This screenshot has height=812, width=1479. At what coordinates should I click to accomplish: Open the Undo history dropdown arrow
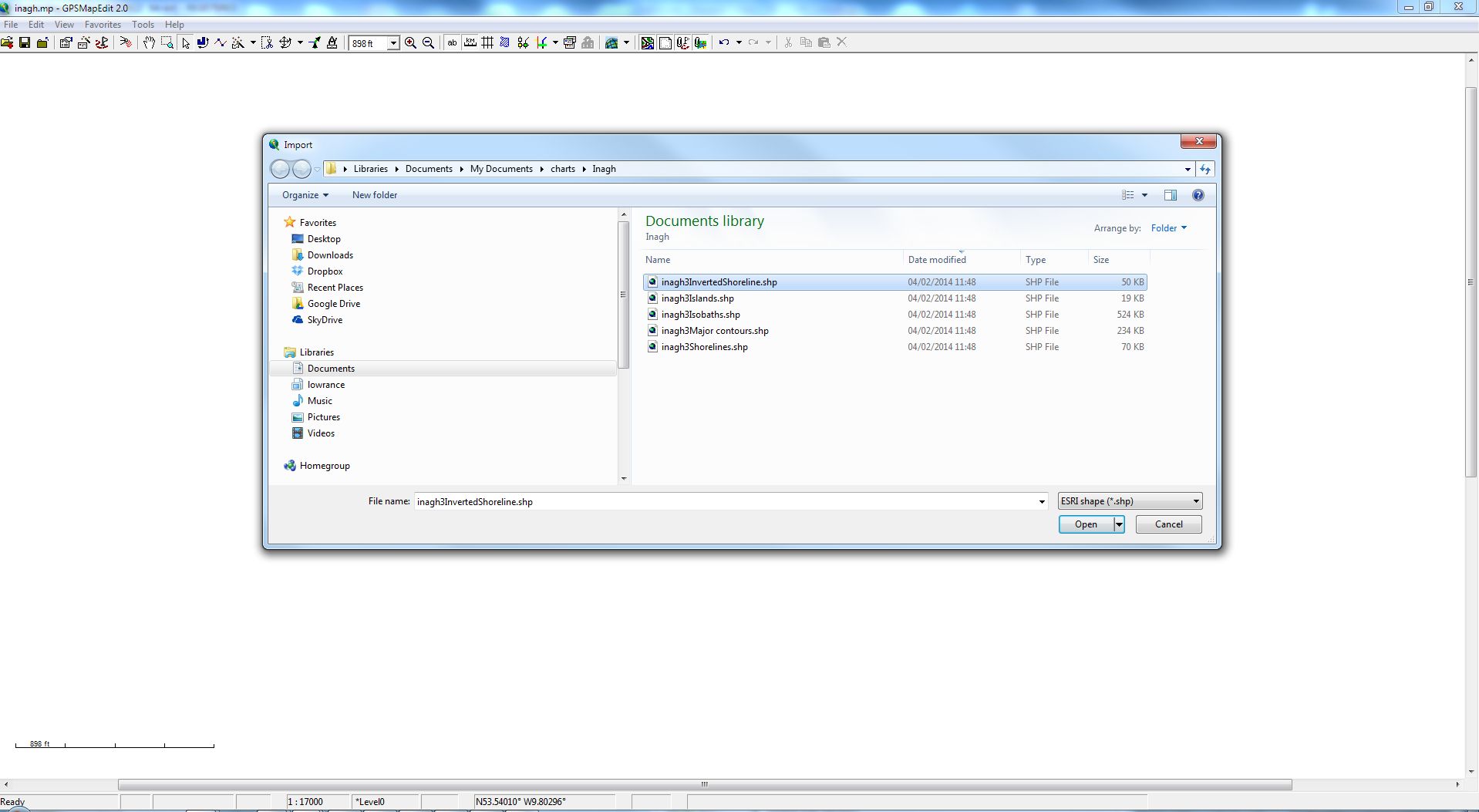tap(739, 42)
